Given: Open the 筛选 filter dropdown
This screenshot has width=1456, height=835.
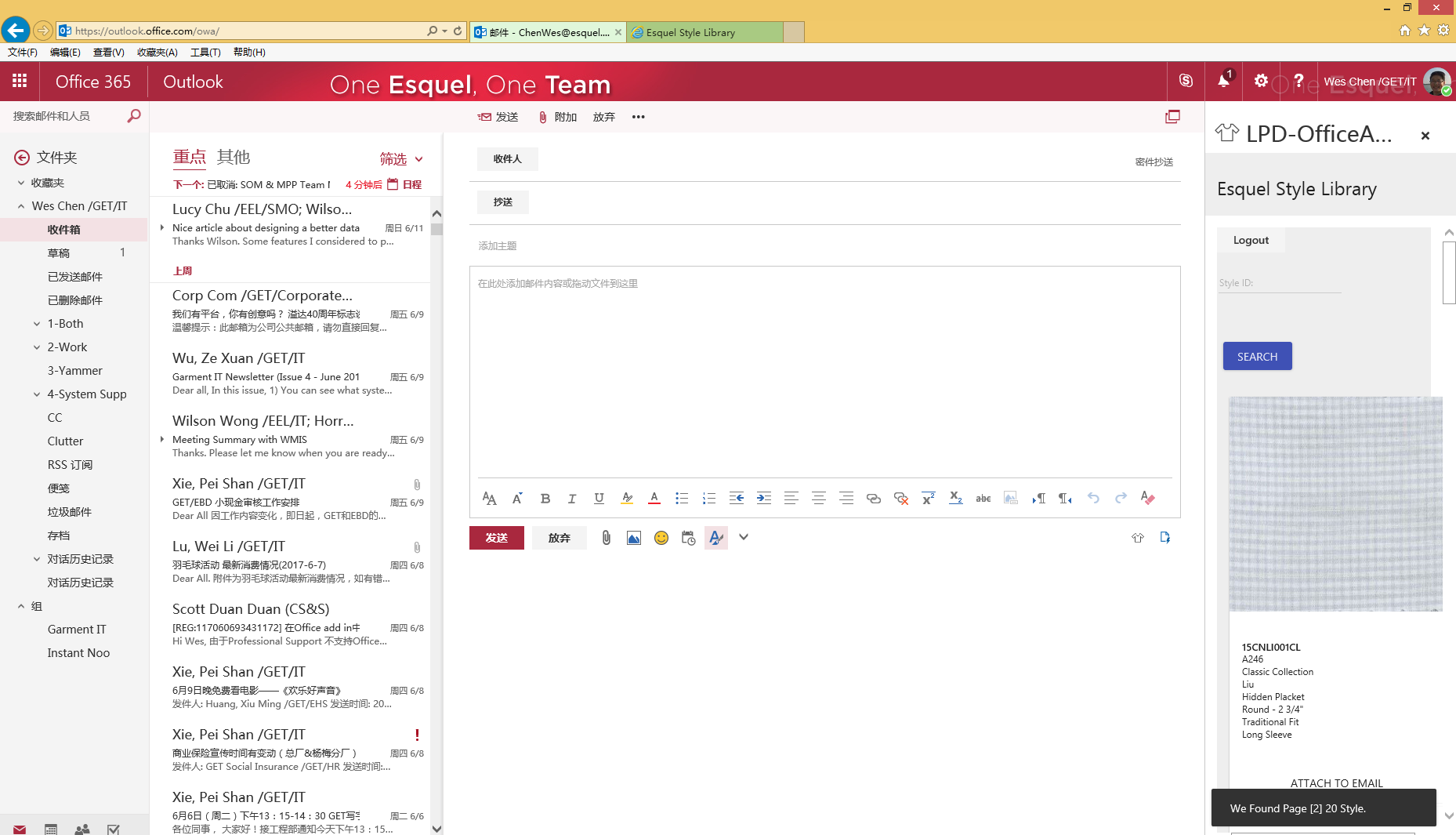Looking at the screenshot, I should tap(402, 159).
